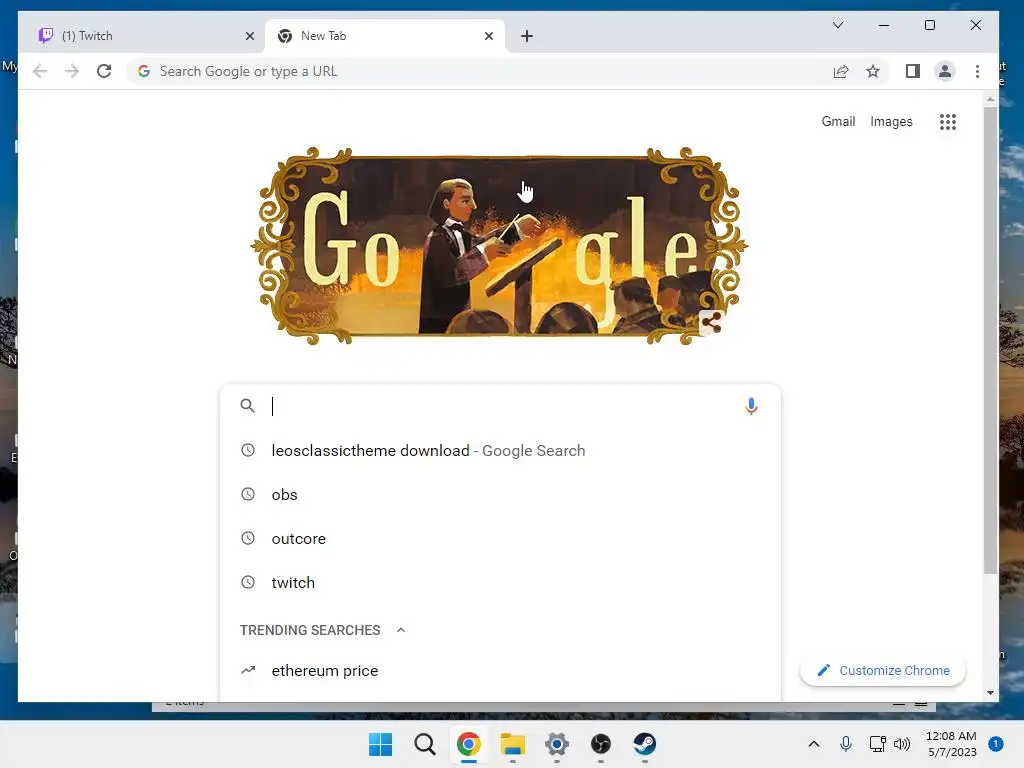Open OBS Studio from taskbar

click(601, 744)
